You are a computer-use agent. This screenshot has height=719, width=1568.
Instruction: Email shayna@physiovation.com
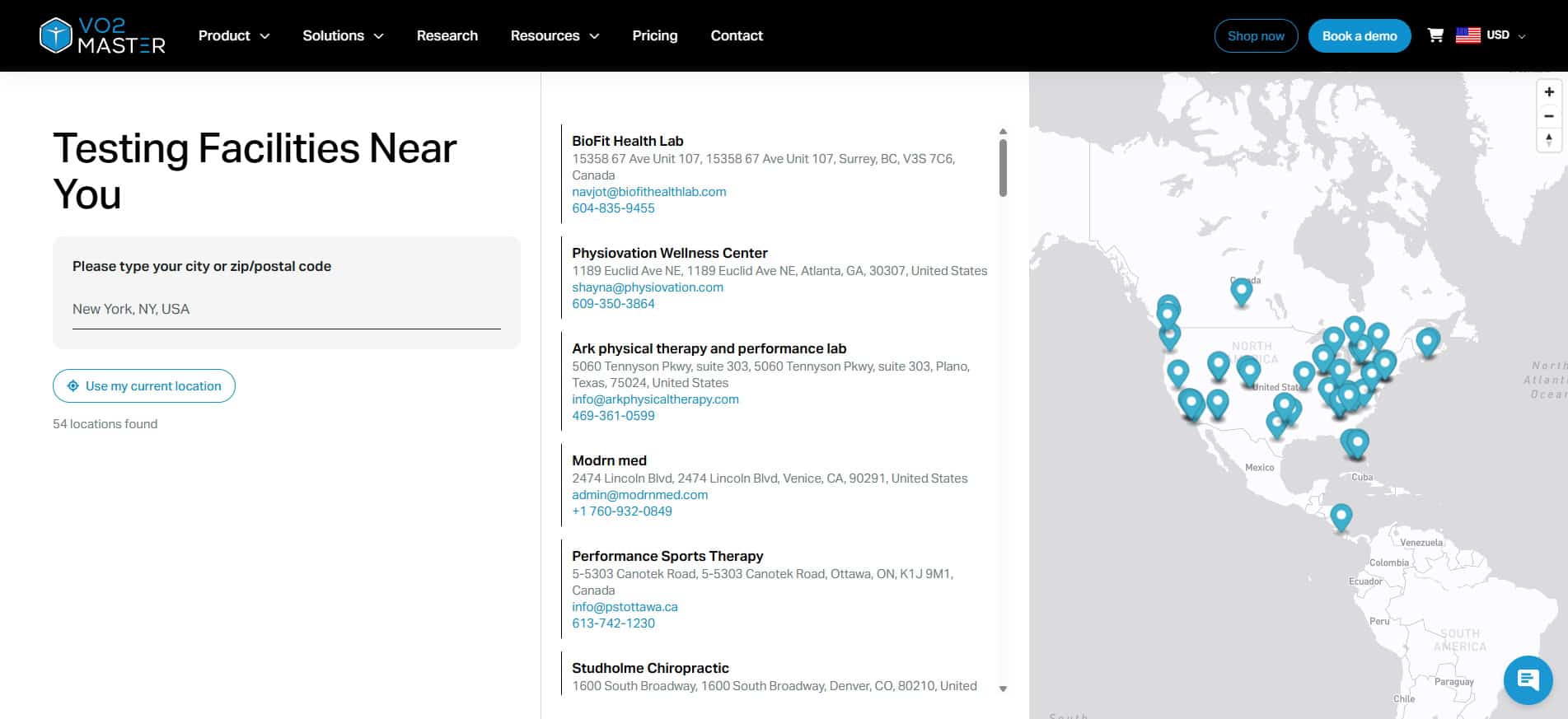(648, 287)
